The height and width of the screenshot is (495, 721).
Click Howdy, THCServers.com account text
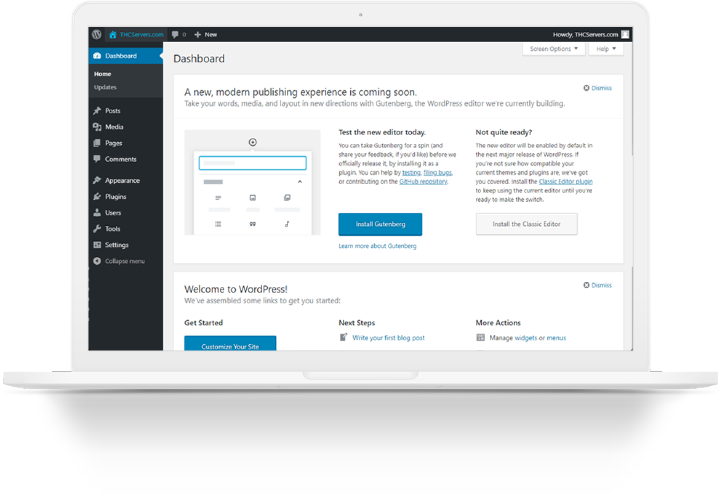click(x=585, y=34)
